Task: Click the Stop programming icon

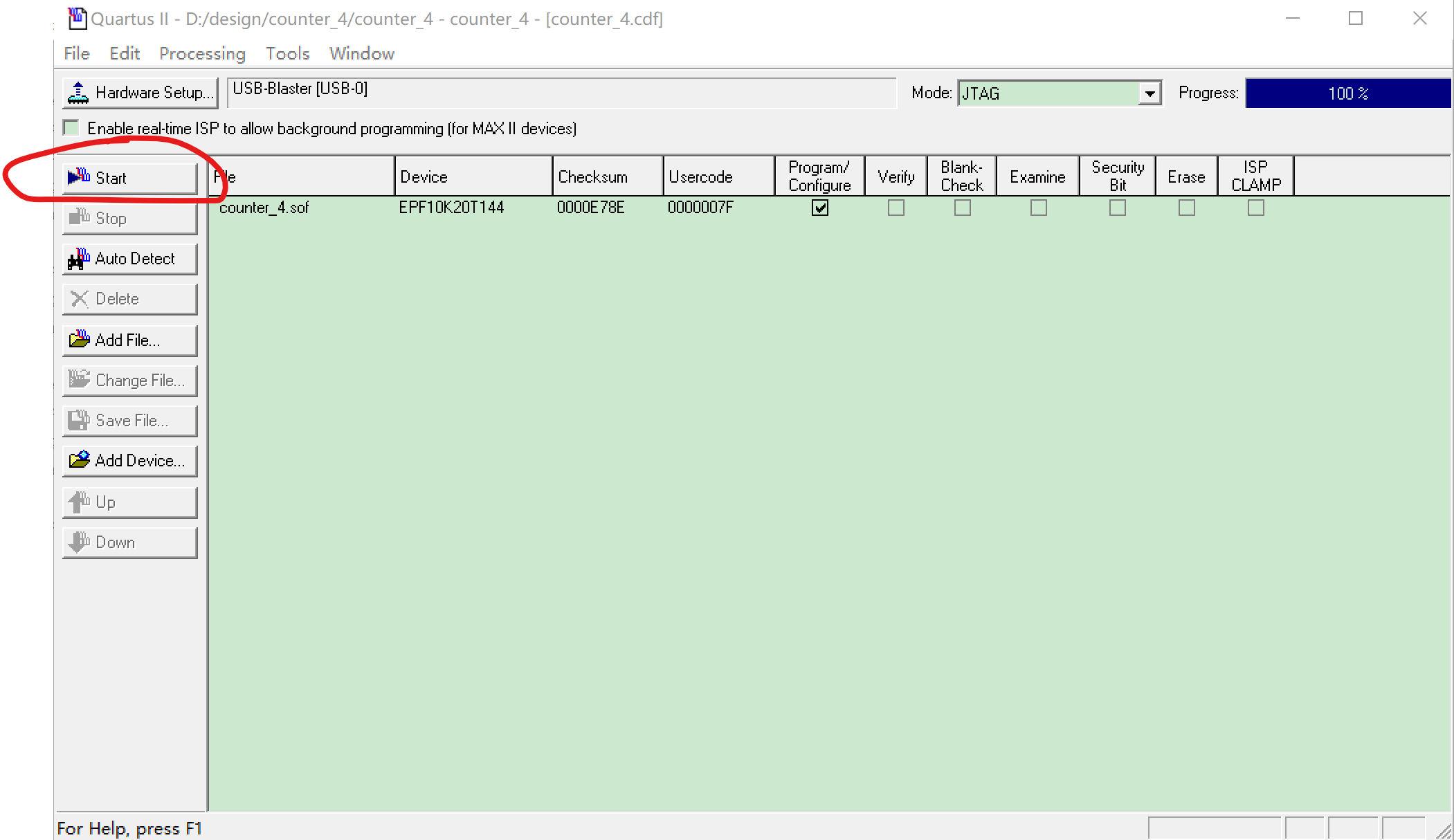Action: point(79,217)
